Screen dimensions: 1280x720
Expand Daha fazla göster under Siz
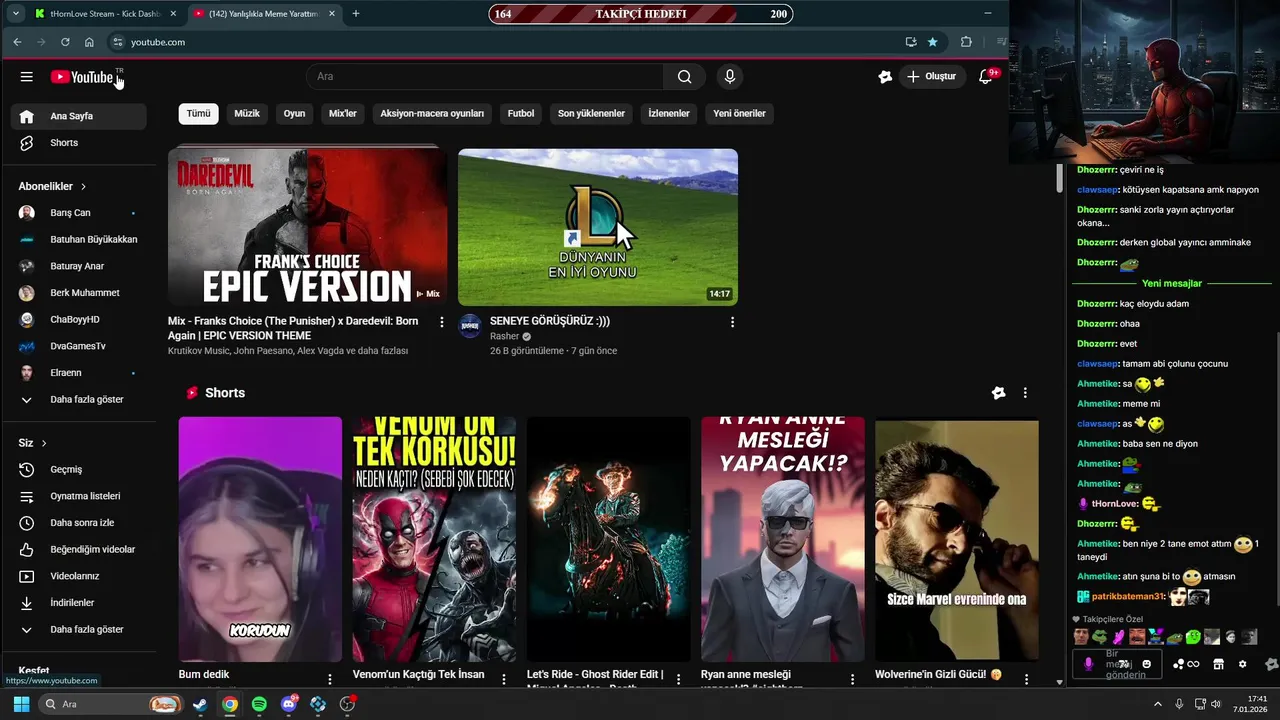coord(79,630)
